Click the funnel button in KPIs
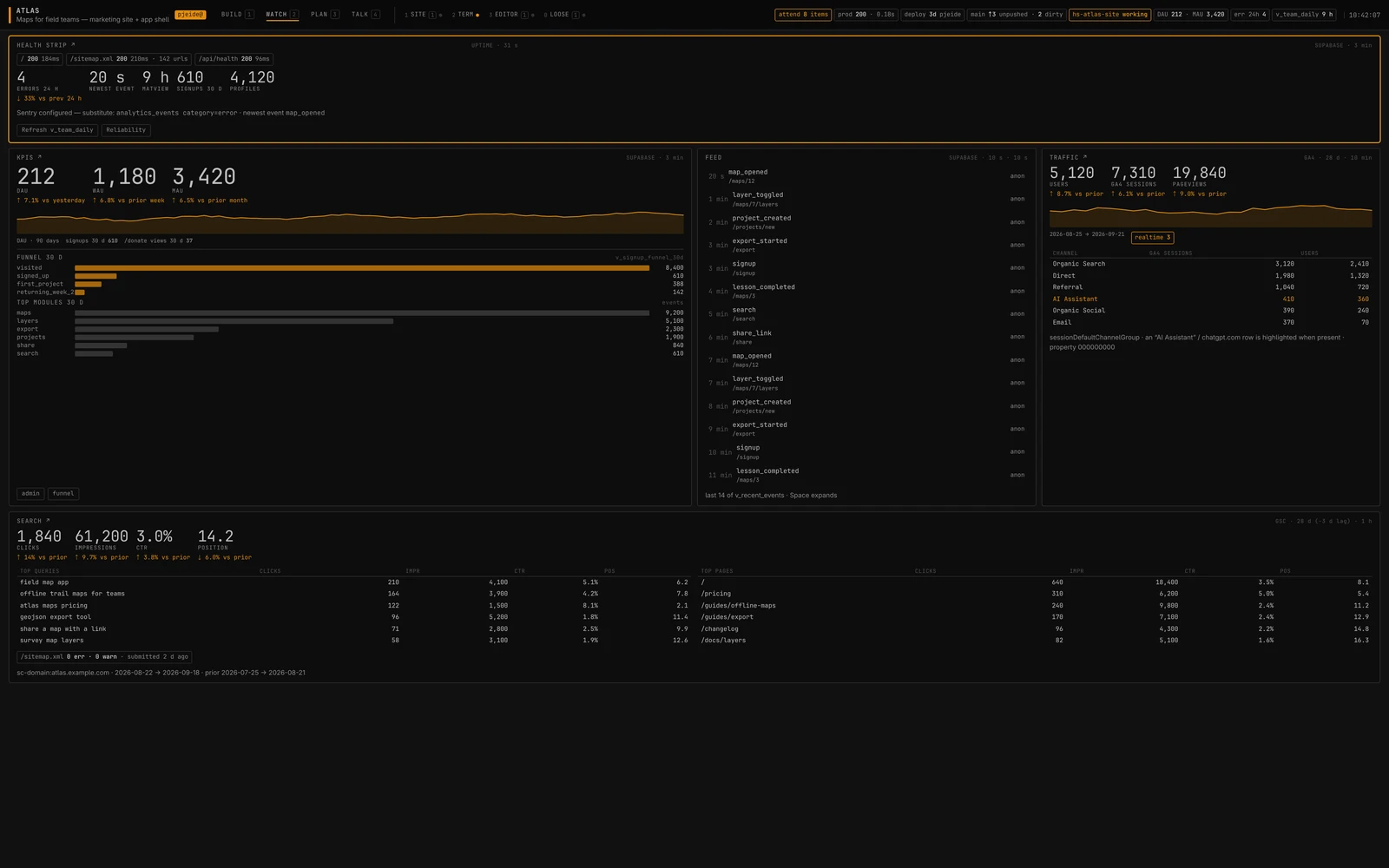Image resolution: width=1389 pixels, height=868 pixels. 63,494
